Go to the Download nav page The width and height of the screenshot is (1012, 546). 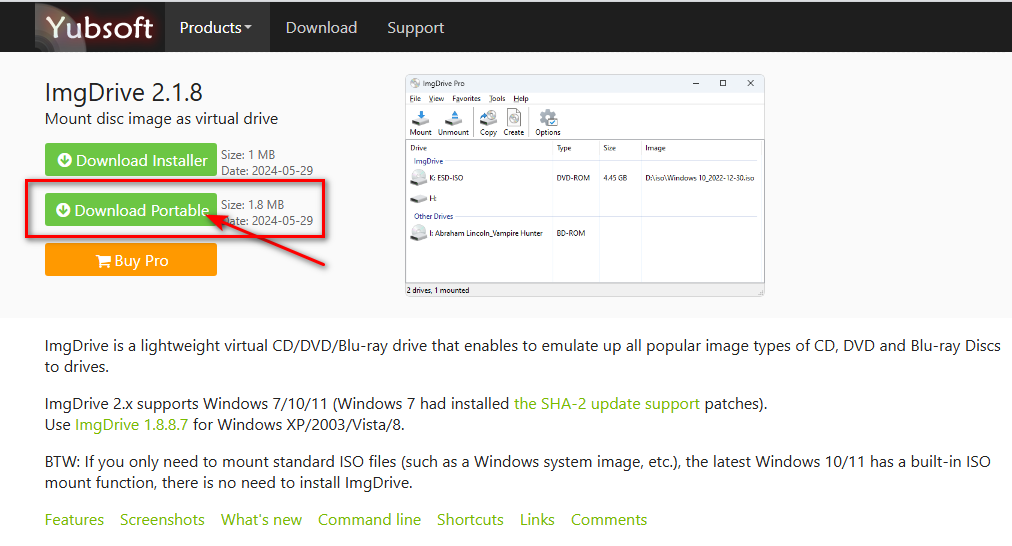click(x=321, y=28)
